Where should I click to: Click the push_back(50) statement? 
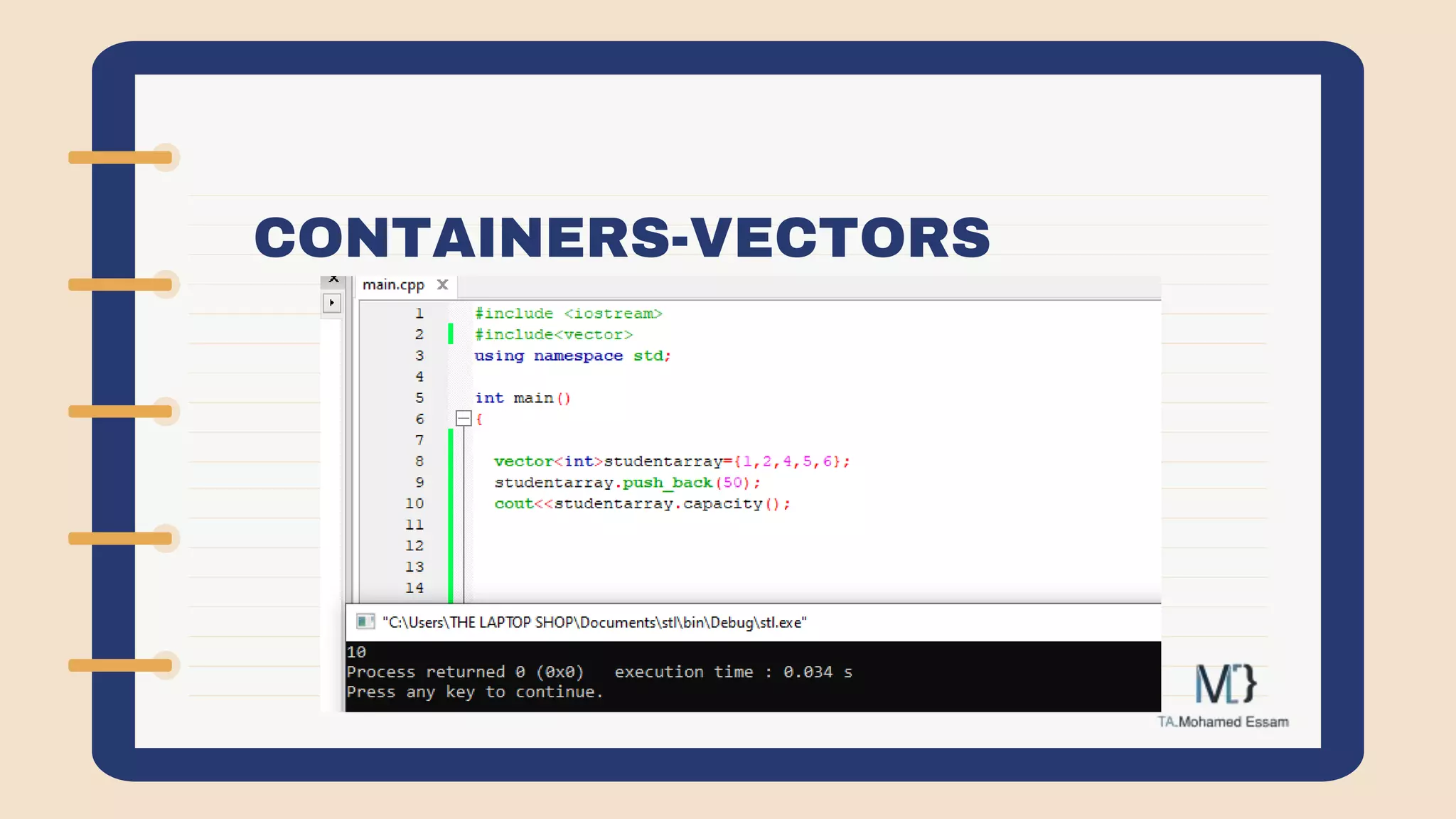[x=627, y=483]
